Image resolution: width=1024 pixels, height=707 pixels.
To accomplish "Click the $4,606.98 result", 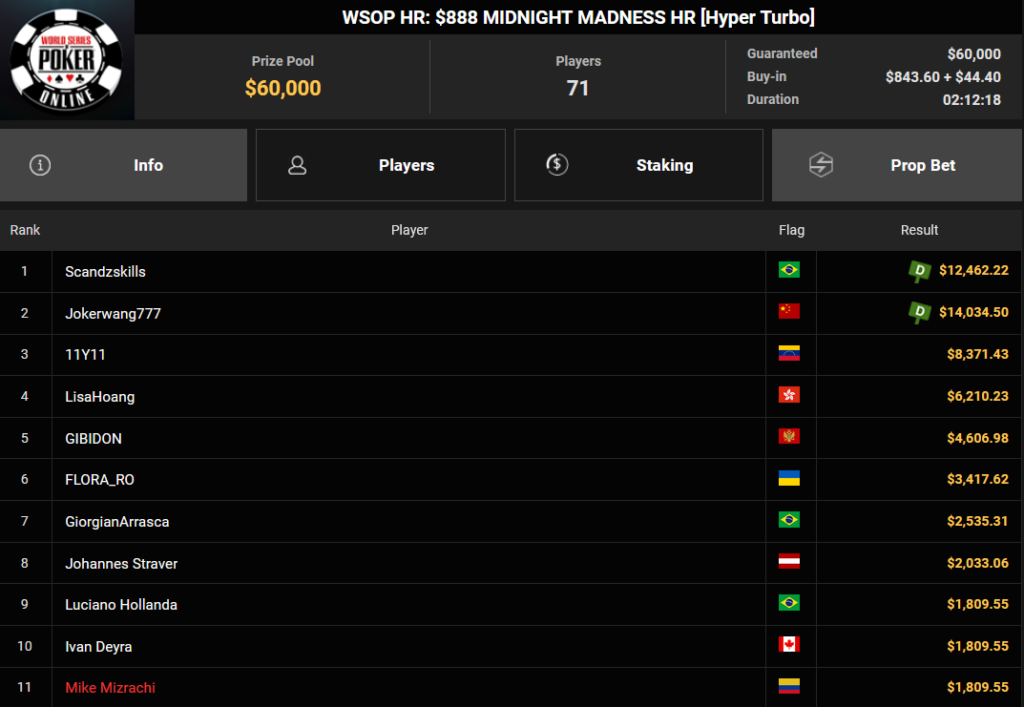I will click(978, 437).
